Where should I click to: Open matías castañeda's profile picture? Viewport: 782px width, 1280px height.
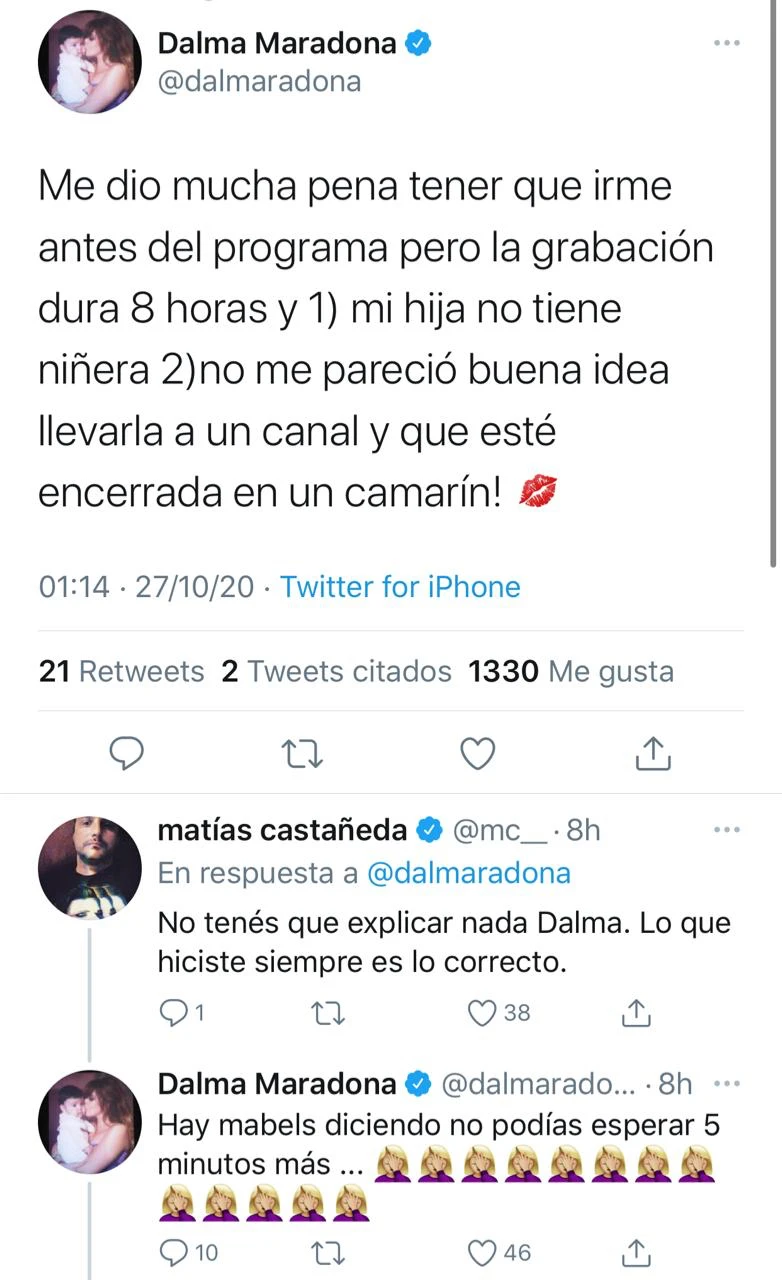click(90, 866)
